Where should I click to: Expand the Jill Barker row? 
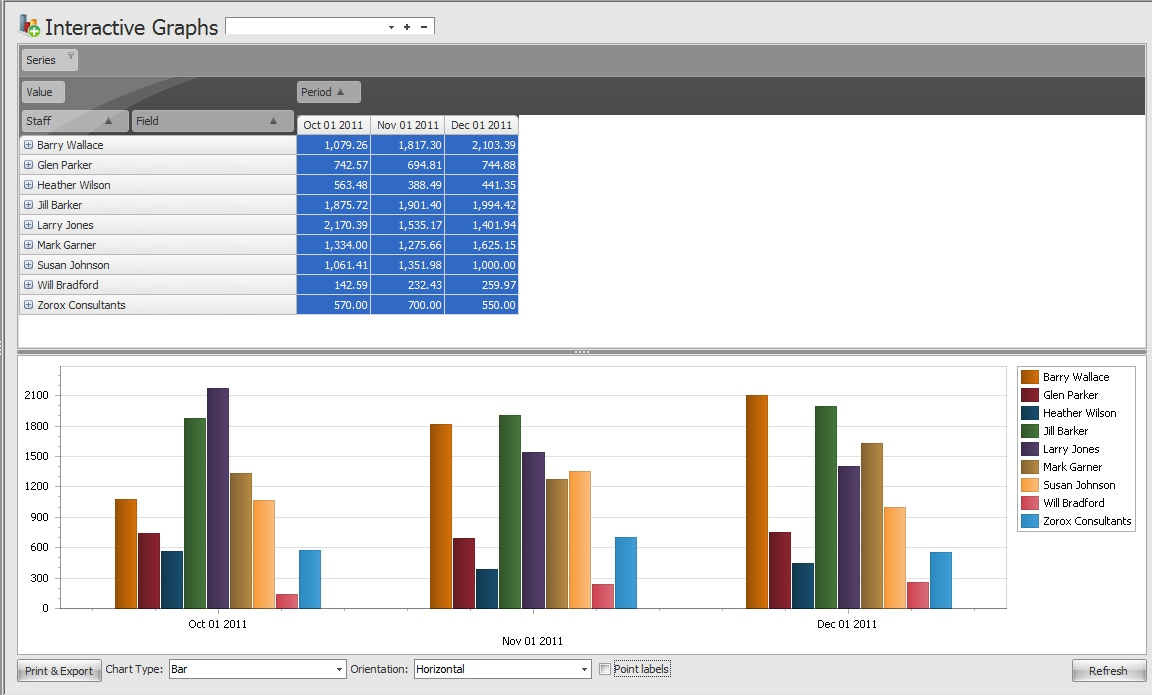click(x=28, y=204)
